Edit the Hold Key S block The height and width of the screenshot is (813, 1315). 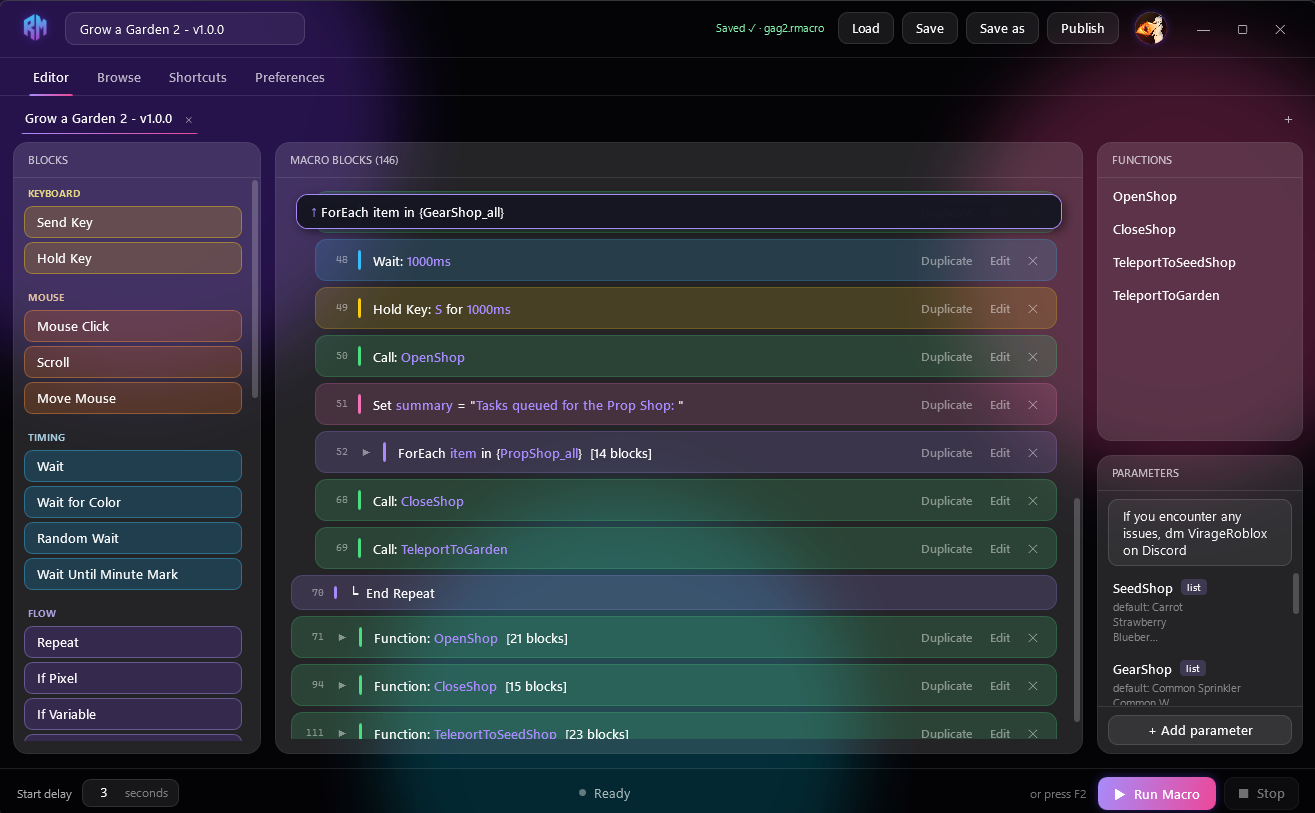tap(1000, 309)
